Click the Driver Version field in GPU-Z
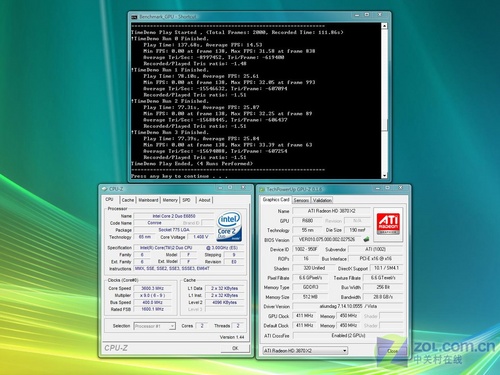 point(348,306)
